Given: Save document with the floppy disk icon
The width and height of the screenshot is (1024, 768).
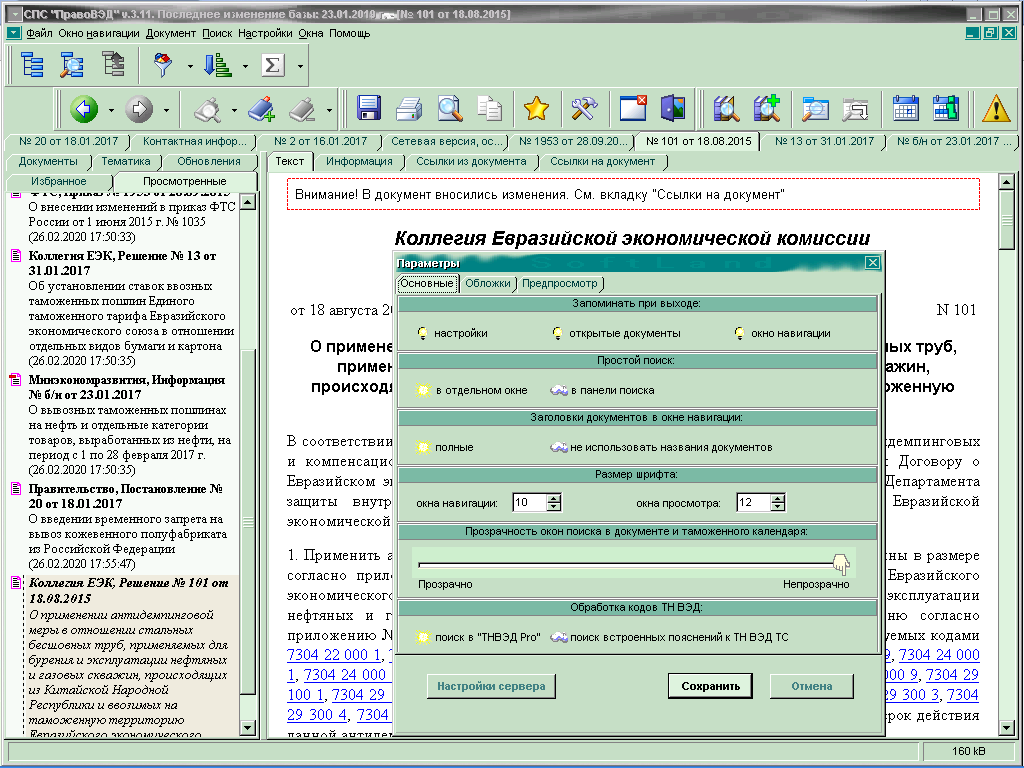Looking at the screenshot, I should click(x=369, y=108).
